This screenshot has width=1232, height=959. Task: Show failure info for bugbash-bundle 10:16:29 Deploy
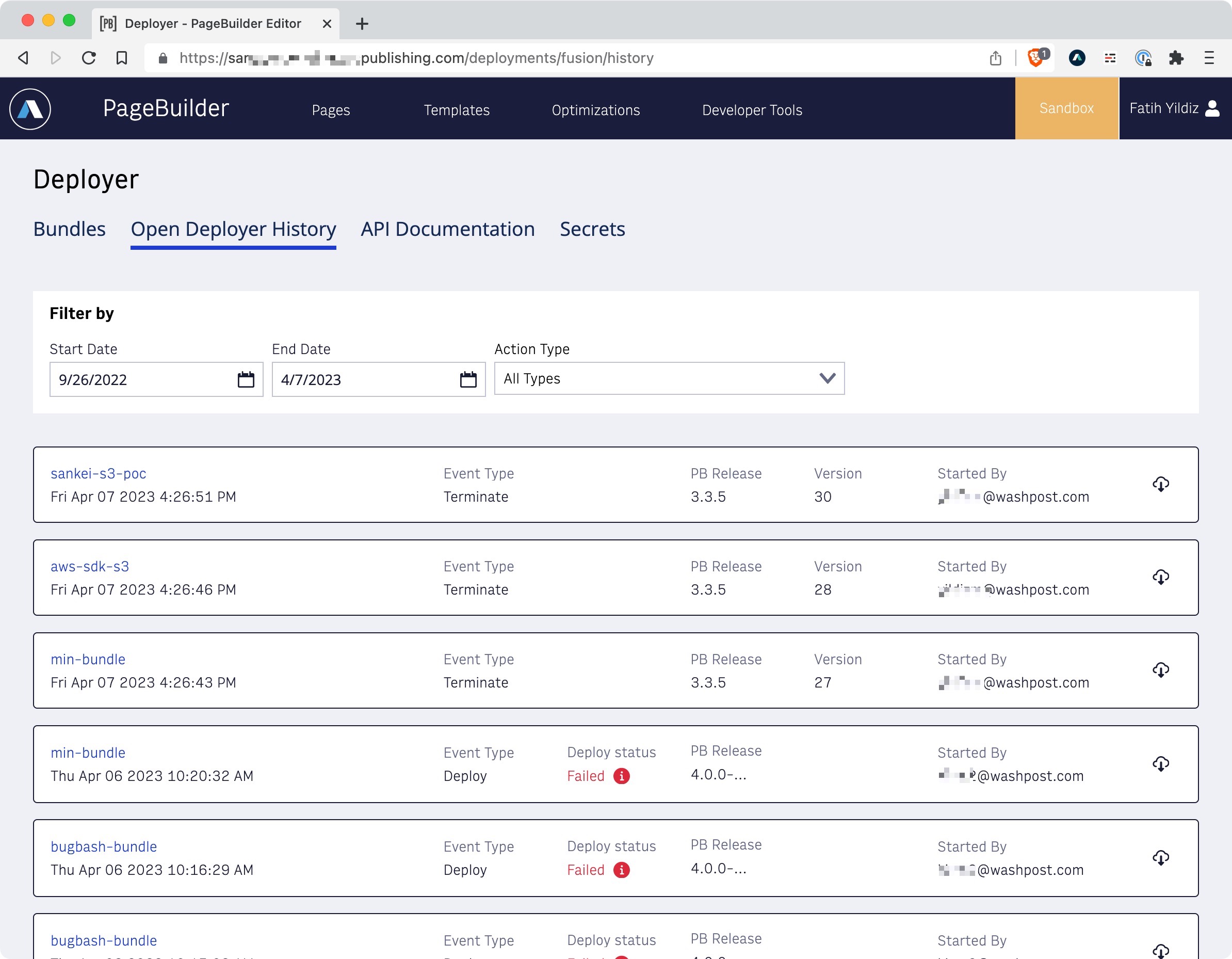pyautogui.click(x=621, y=870)
